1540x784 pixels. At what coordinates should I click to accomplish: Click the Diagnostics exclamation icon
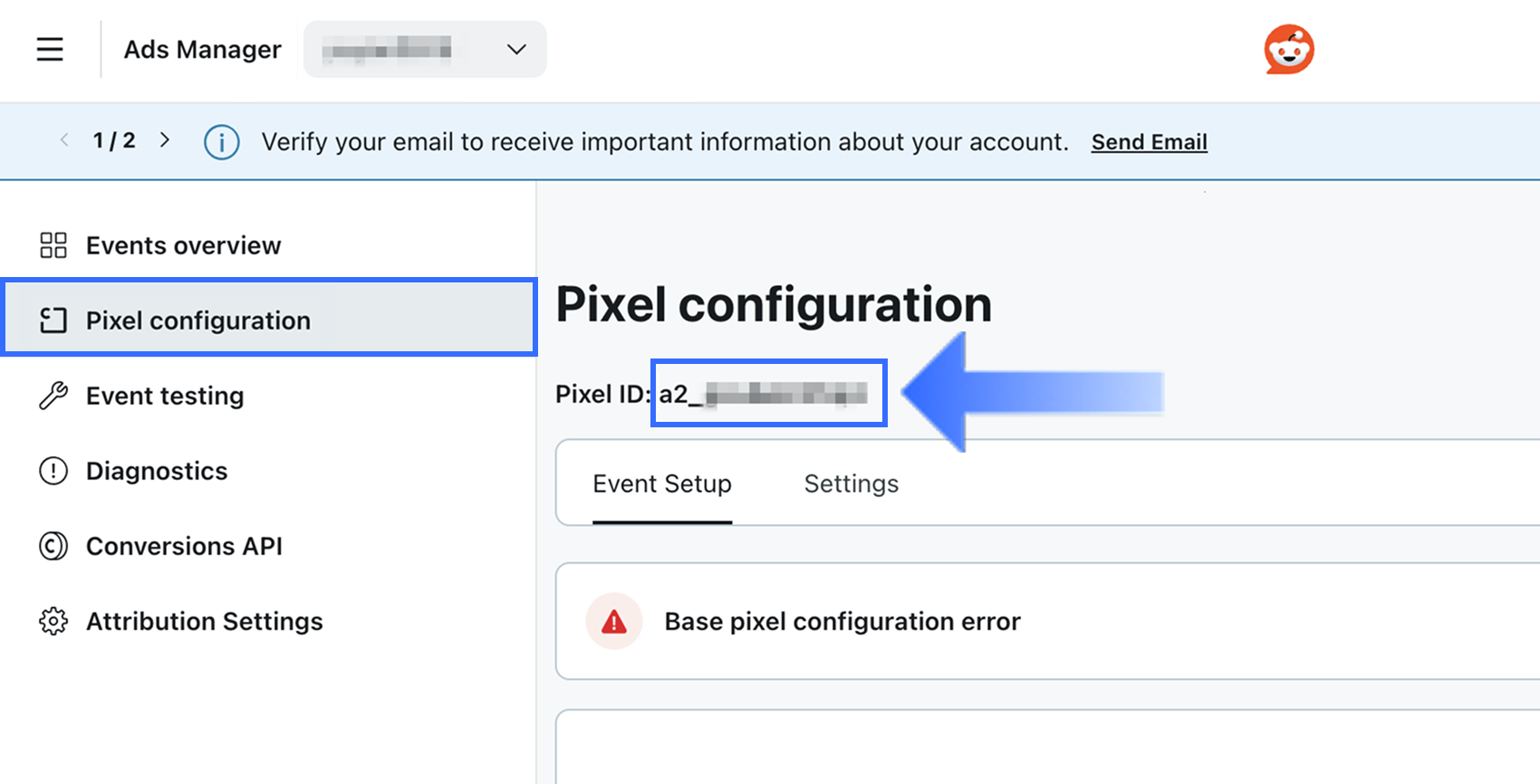[x=53, y=471]
